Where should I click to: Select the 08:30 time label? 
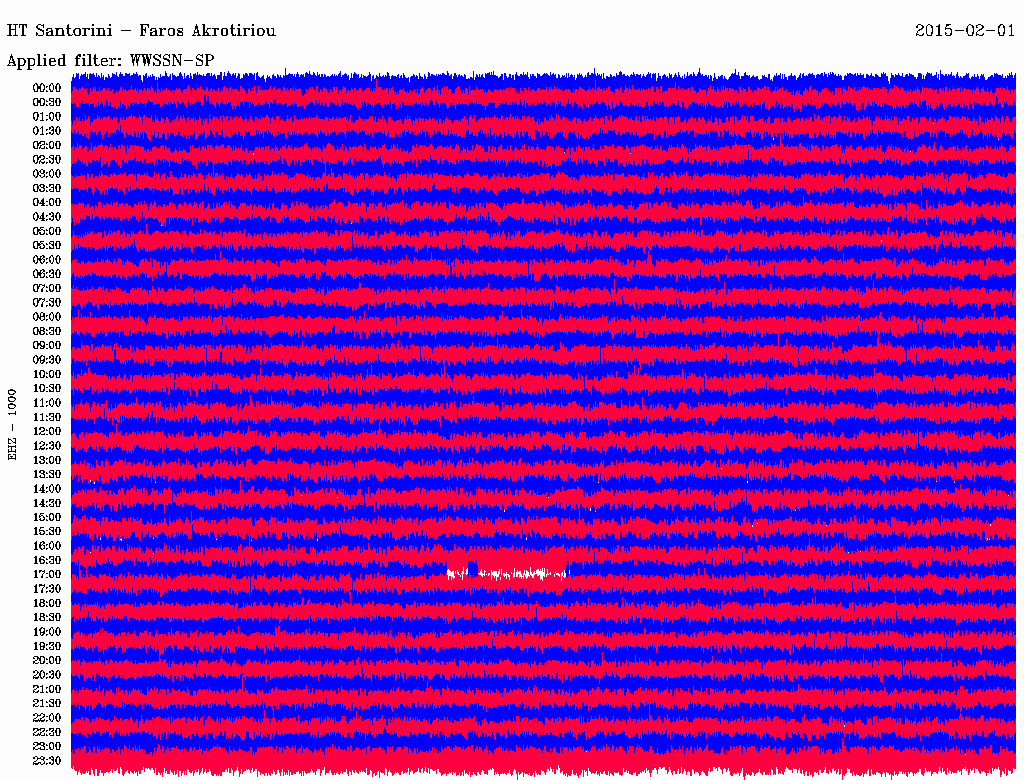(47, 331)
